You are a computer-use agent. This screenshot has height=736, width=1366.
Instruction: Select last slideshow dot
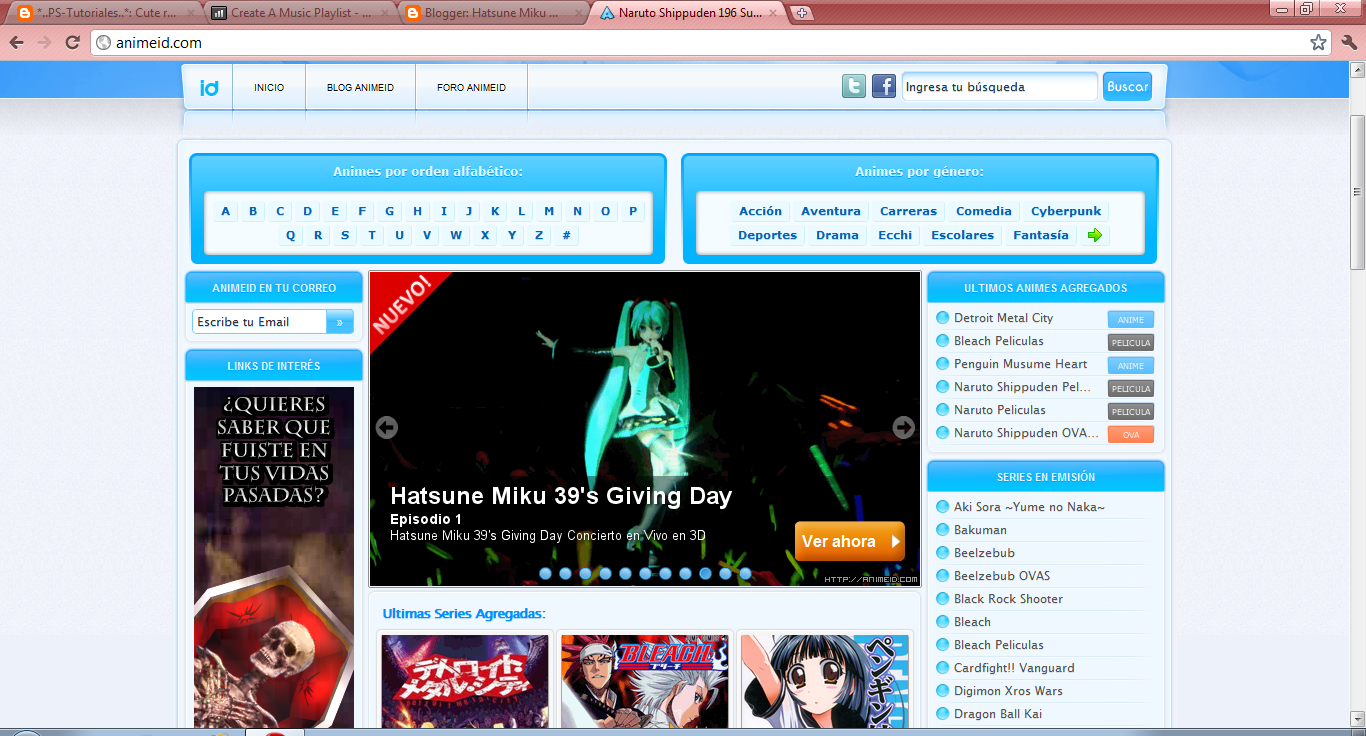745,573
